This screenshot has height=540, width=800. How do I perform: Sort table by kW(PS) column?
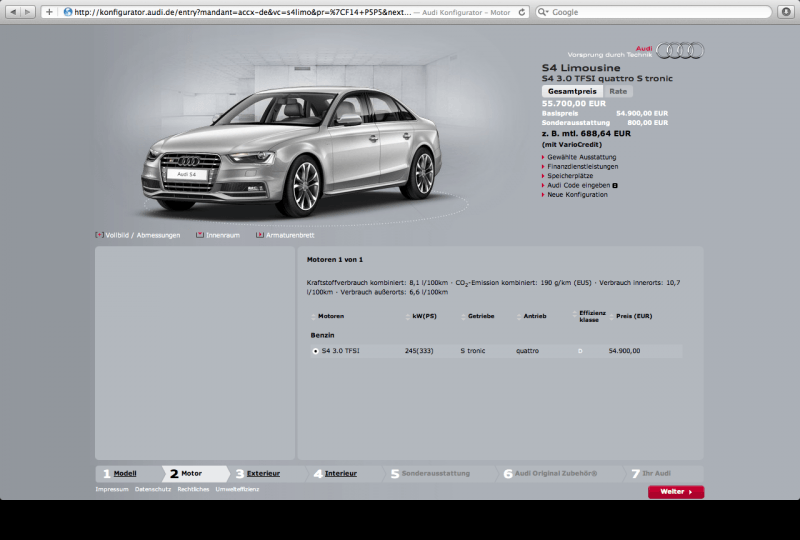(x=407, y=316)
